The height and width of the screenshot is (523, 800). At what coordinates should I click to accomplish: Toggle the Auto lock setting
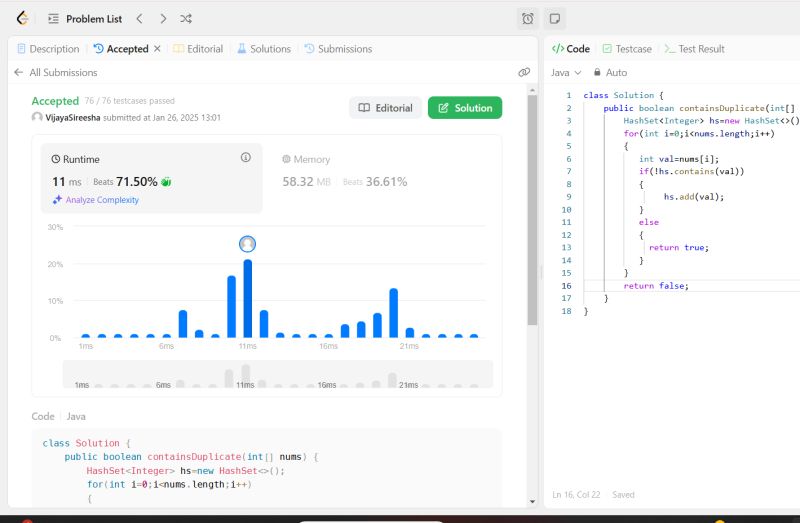point(610,72)
